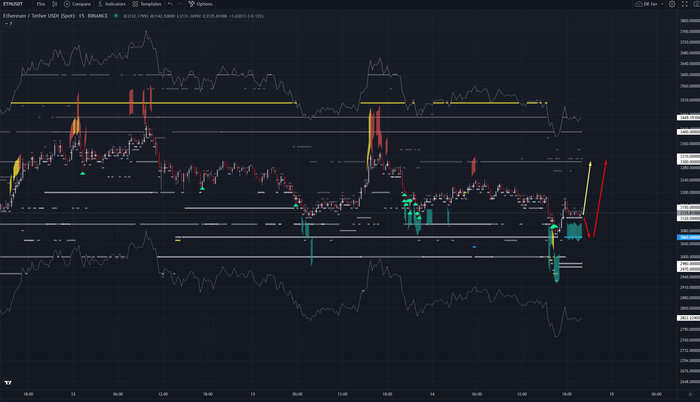Undo the last chart action

click(x=171, y=4)
